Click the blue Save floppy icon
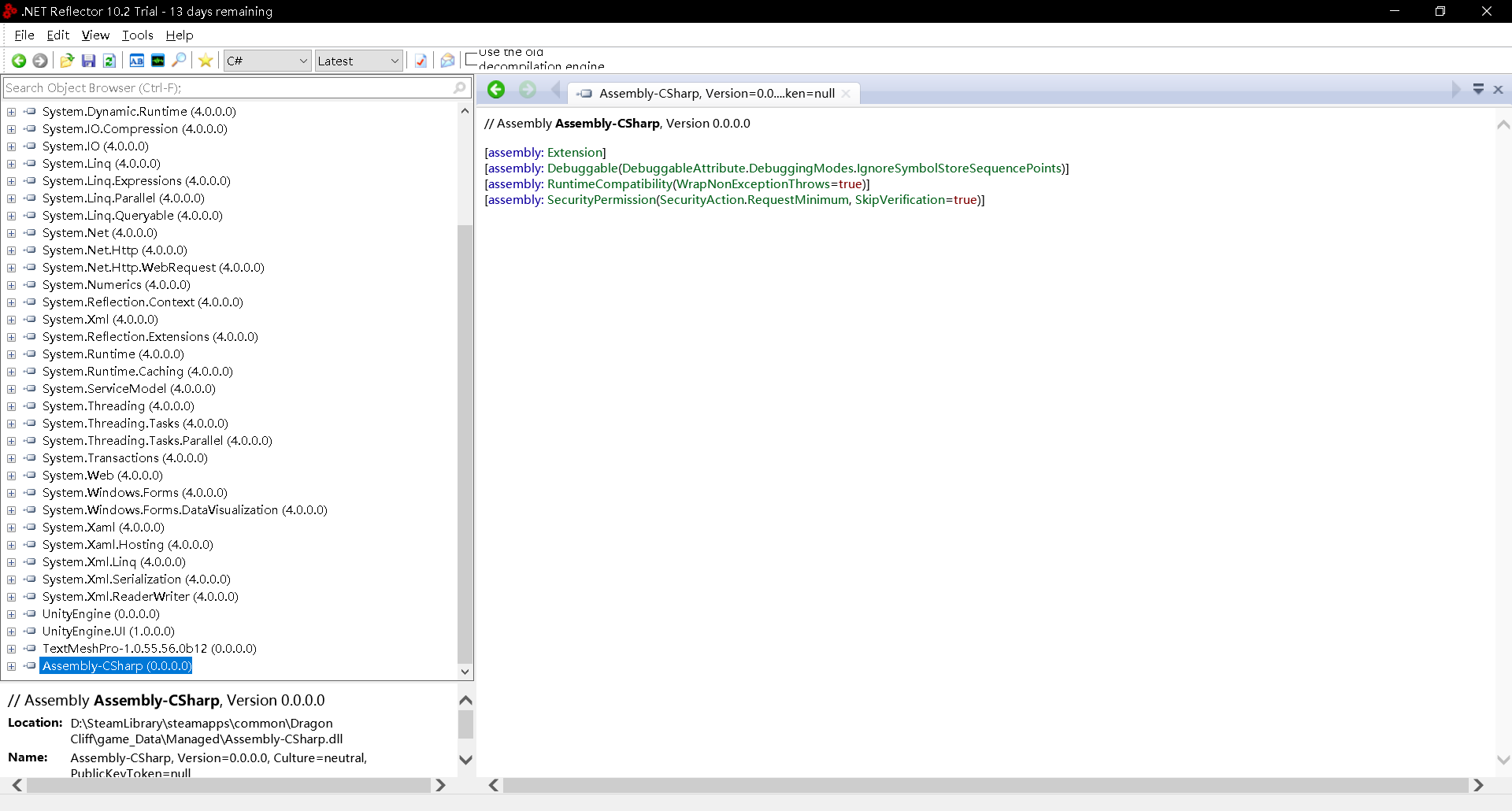 88,61
